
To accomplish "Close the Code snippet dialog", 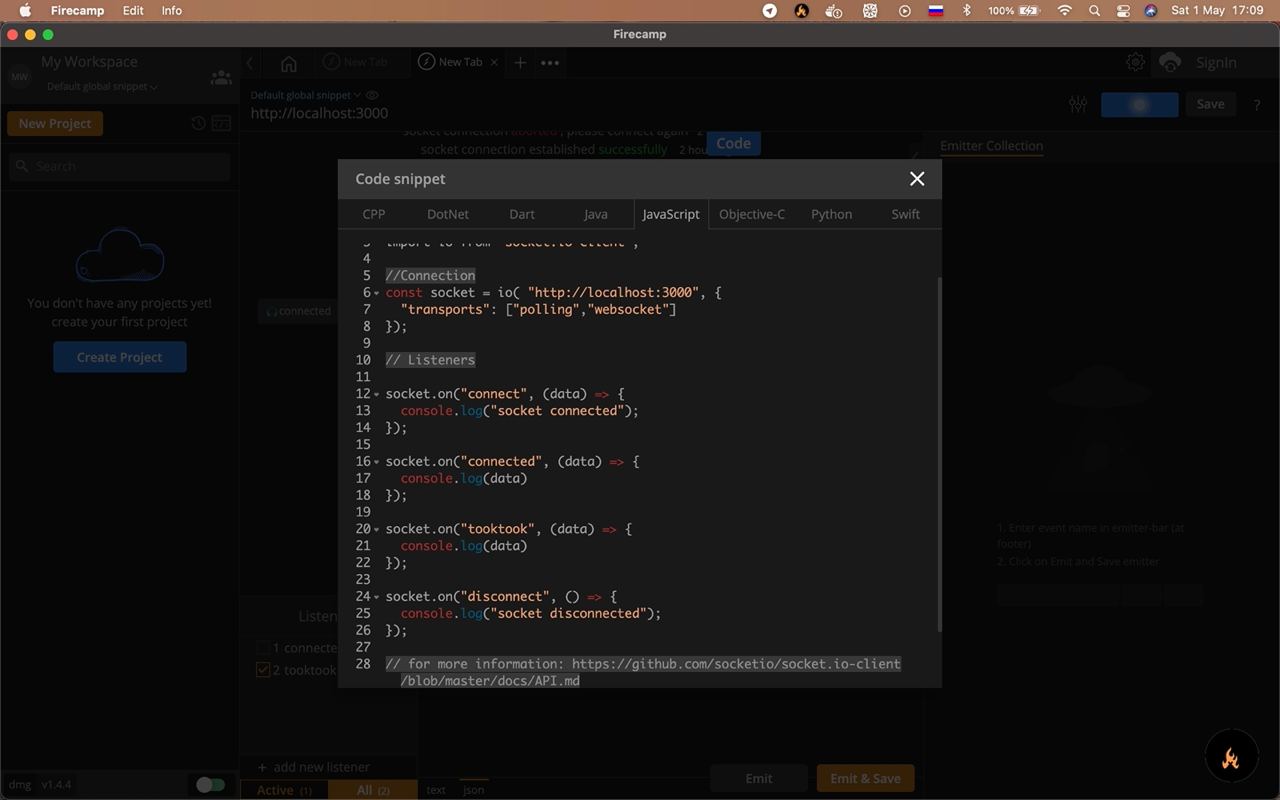I will [x=917, y=179].
